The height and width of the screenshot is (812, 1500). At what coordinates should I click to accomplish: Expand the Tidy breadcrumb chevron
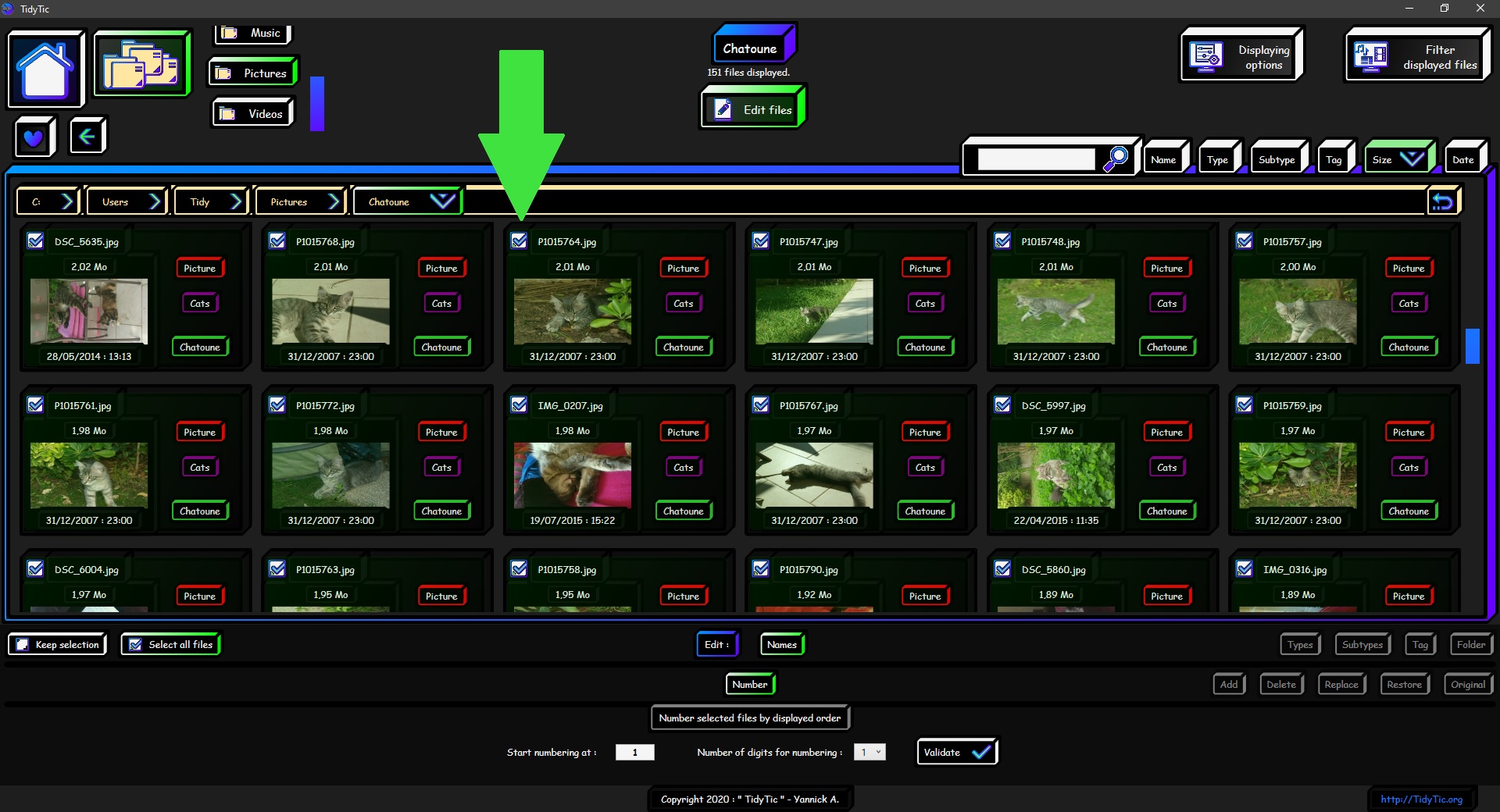tap(236, 201)
